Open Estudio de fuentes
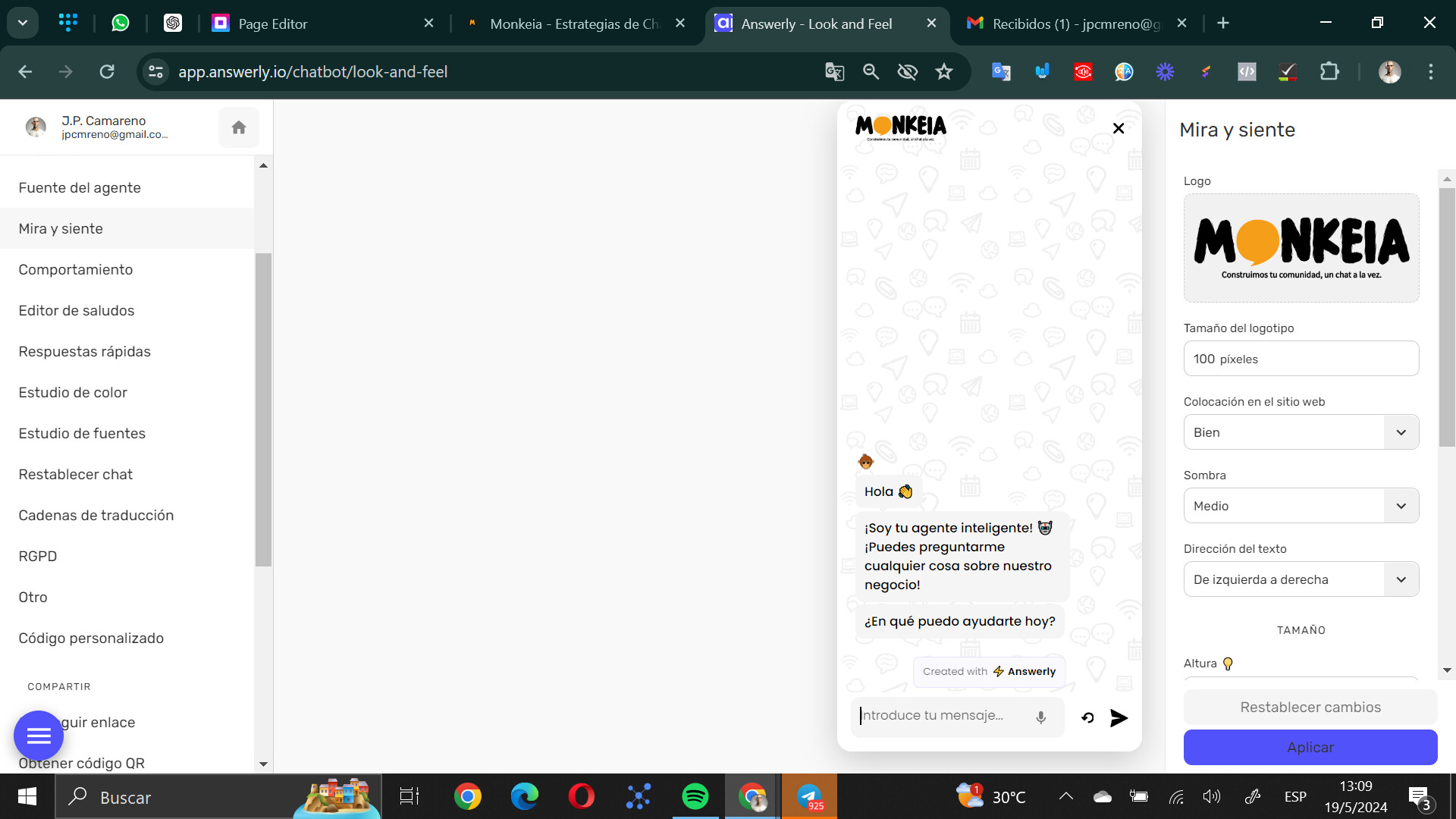Image resolution: width=1456 pixels, height=819 pixels. [x=127, y=433]
